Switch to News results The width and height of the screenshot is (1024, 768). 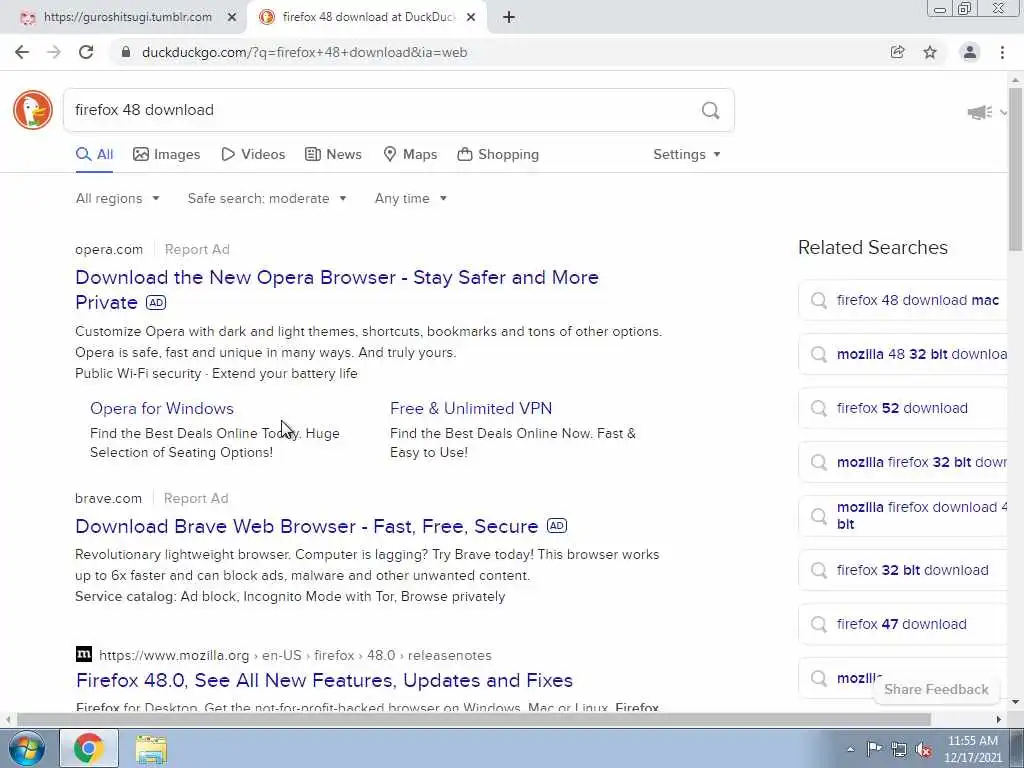tap(333, 155)
